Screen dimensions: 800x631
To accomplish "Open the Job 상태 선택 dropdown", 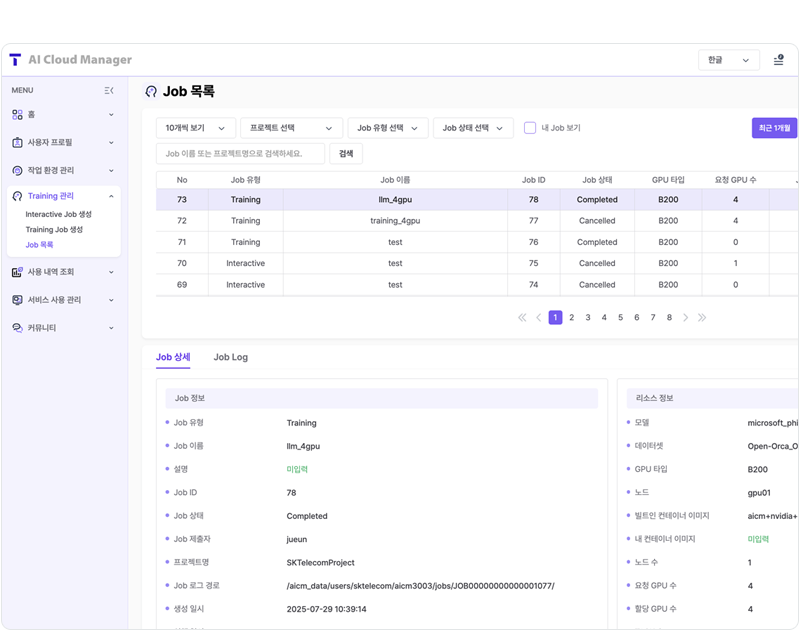I will tap(473, 128).
